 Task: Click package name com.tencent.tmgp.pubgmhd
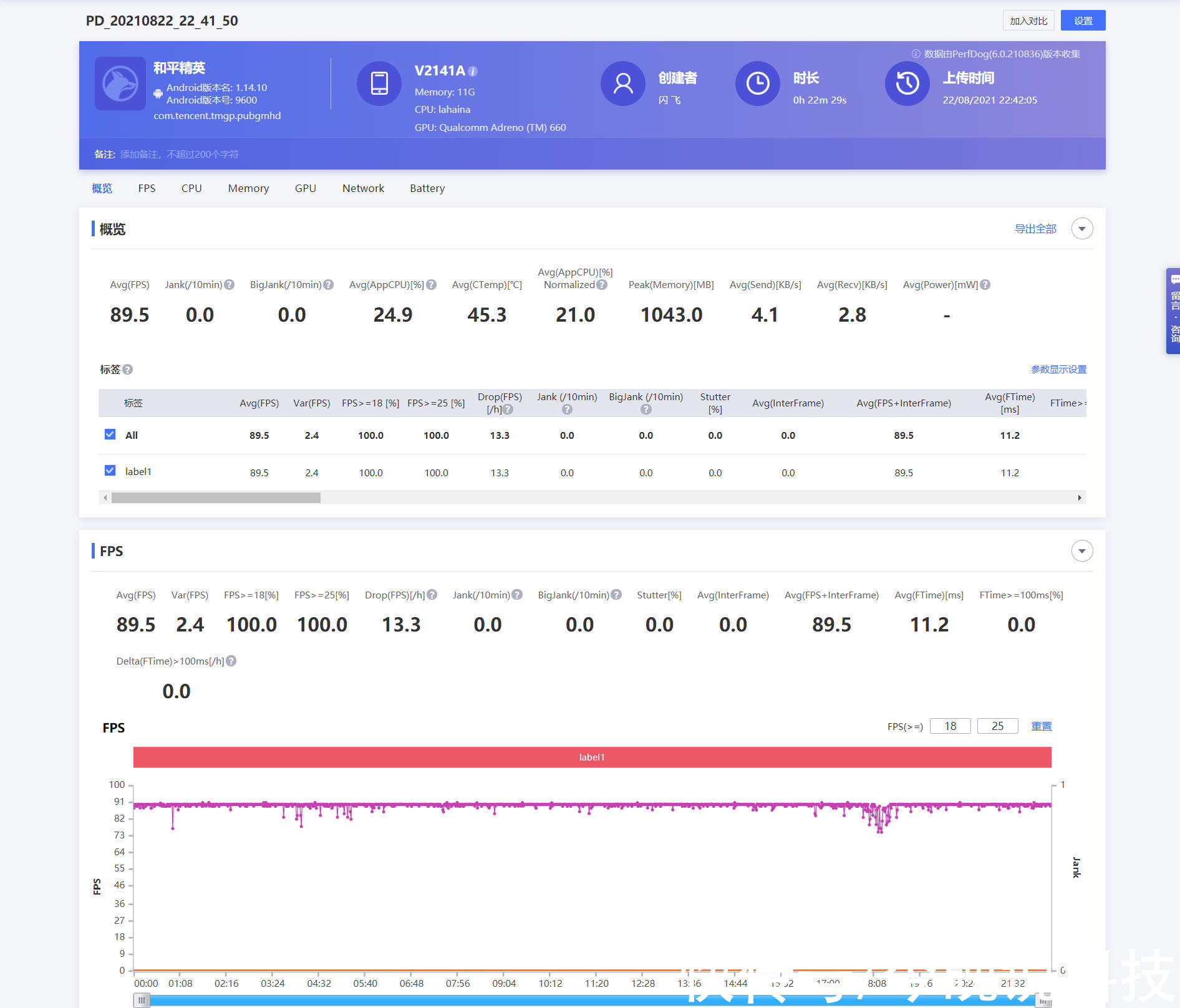(x=217, y=116)
